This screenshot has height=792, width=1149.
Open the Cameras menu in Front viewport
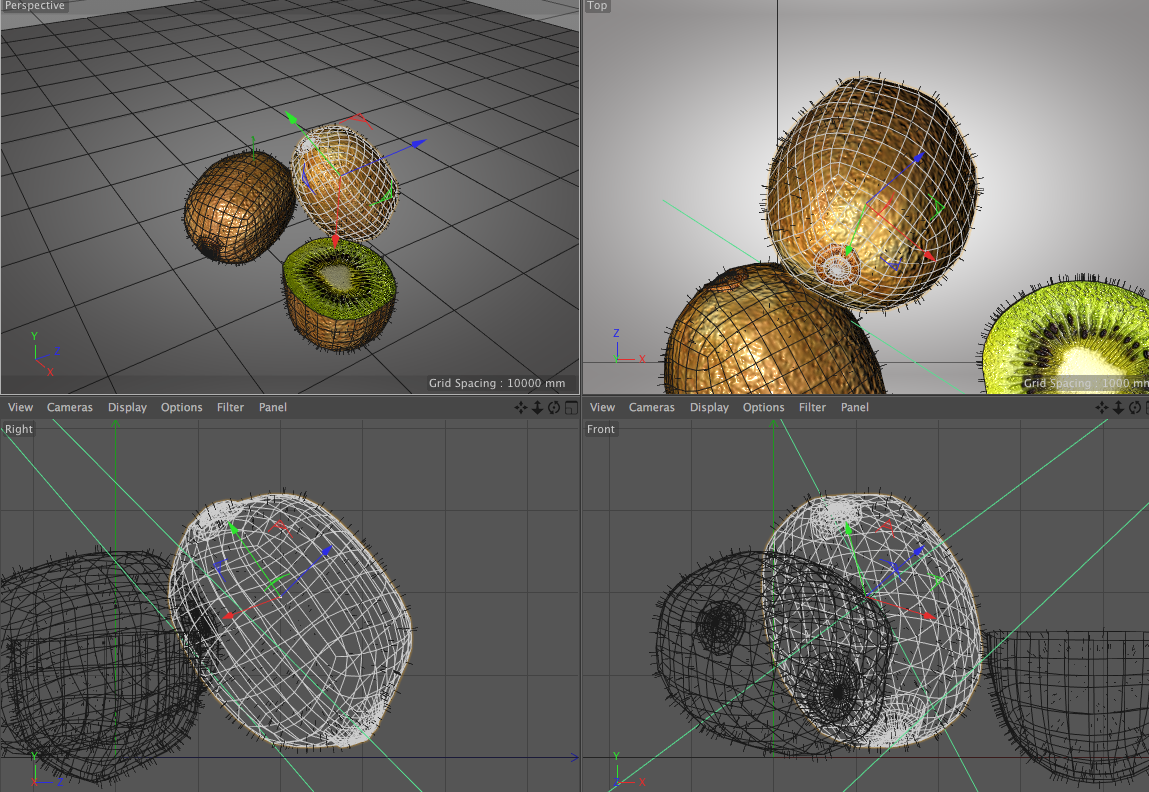(652, 407)
